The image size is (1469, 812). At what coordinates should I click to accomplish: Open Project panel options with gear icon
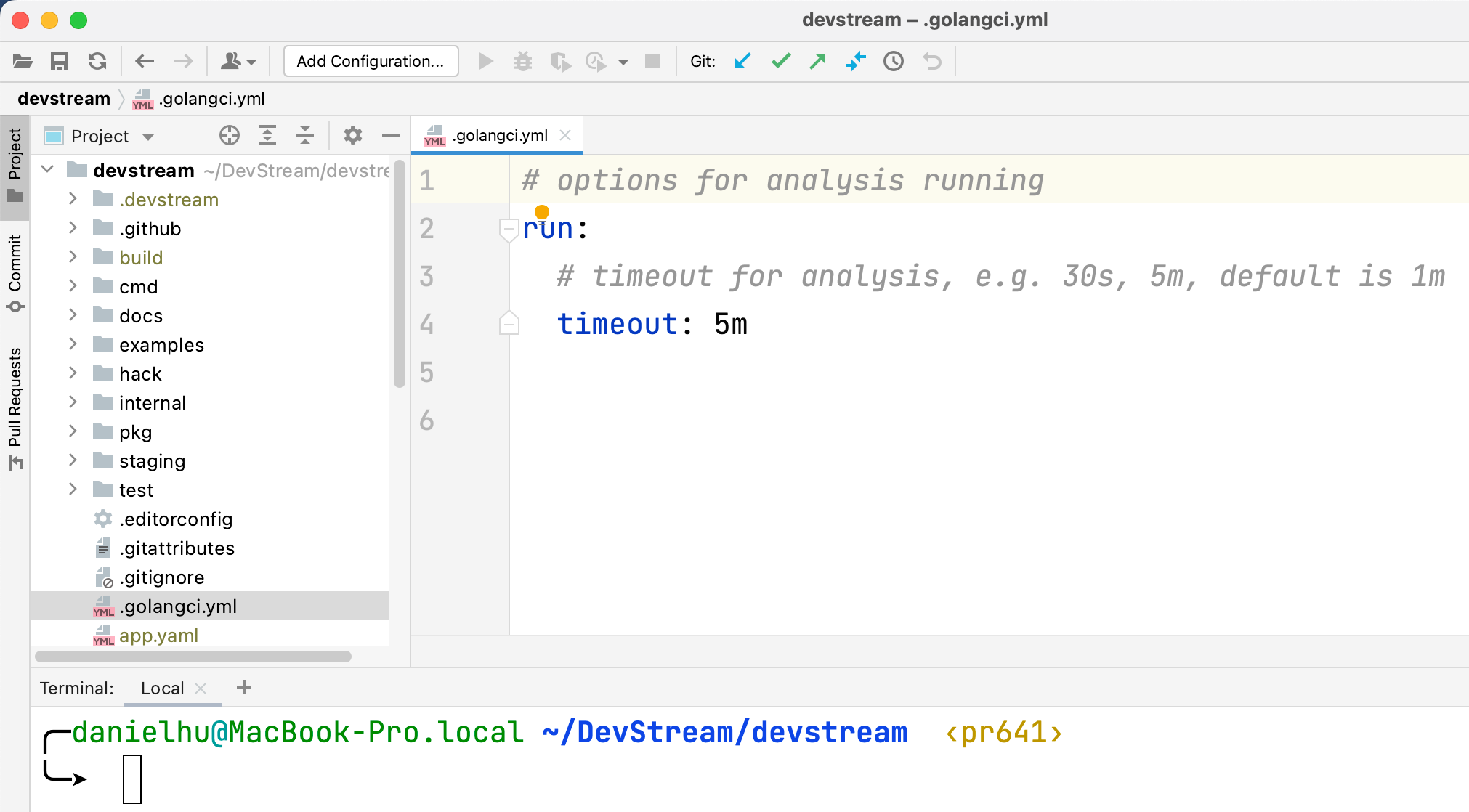click(x=353, y=135)
